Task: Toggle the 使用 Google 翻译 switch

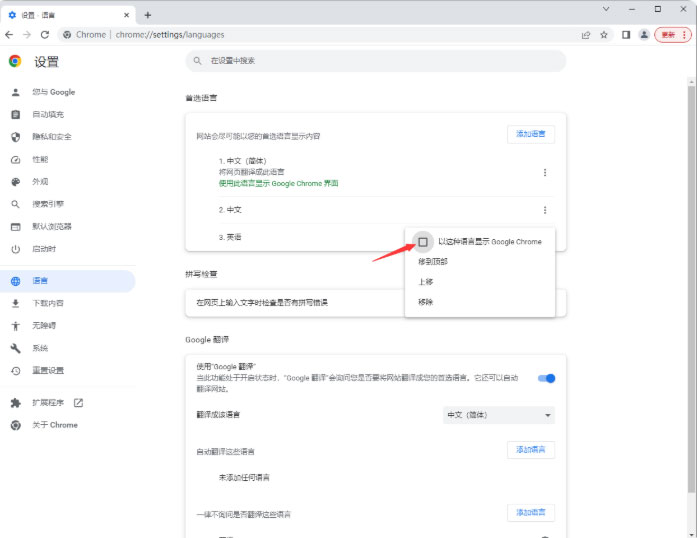Action: click(x=546, y=378)
